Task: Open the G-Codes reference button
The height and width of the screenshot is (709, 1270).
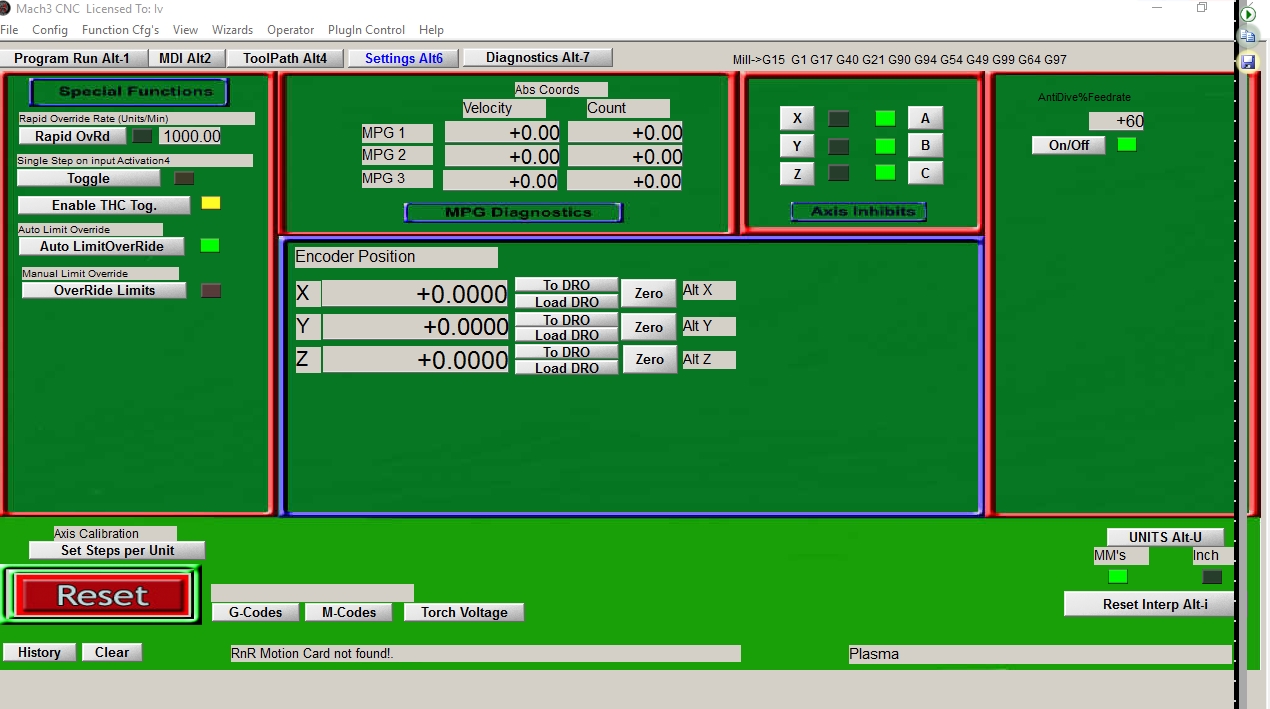Action: click(255, 612)
